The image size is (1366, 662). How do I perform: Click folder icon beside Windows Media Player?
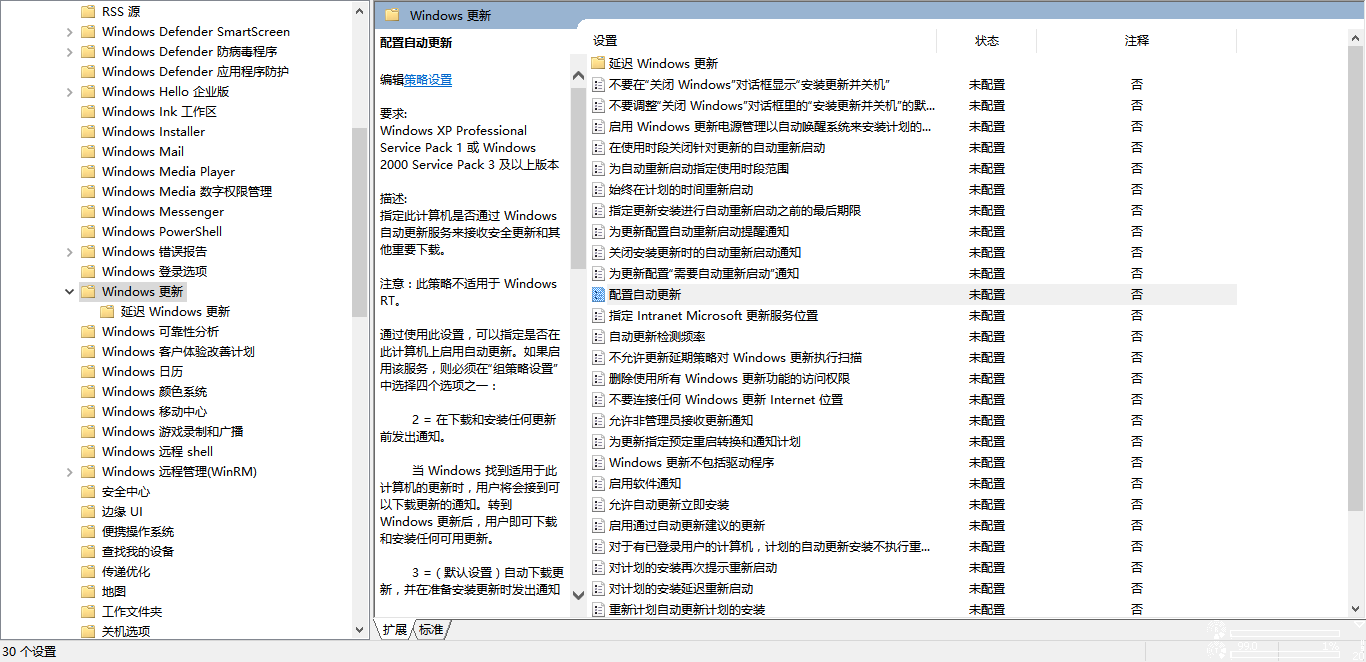[88, 172]
